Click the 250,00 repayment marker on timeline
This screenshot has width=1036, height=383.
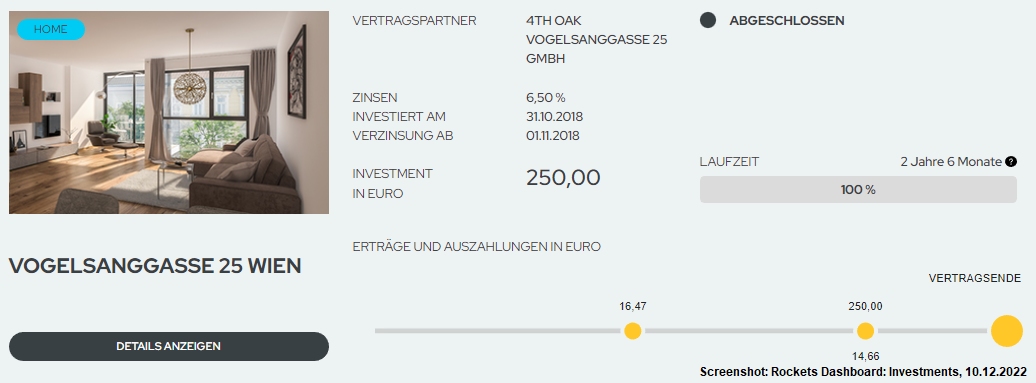pos(866,331)
